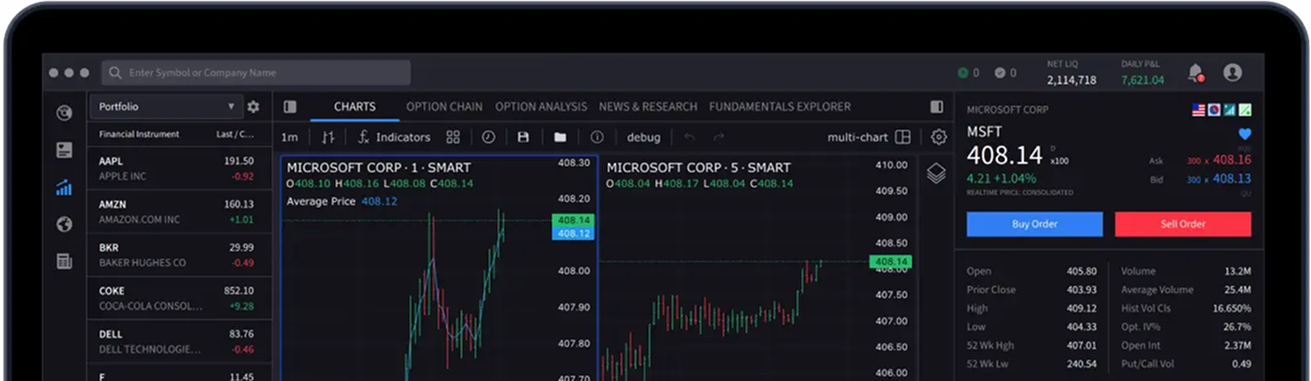Screen dimensions: 1311x381
Task: Select the Microsoft Corp 1 SMART chart title
Action: click(x=378, y=168)
